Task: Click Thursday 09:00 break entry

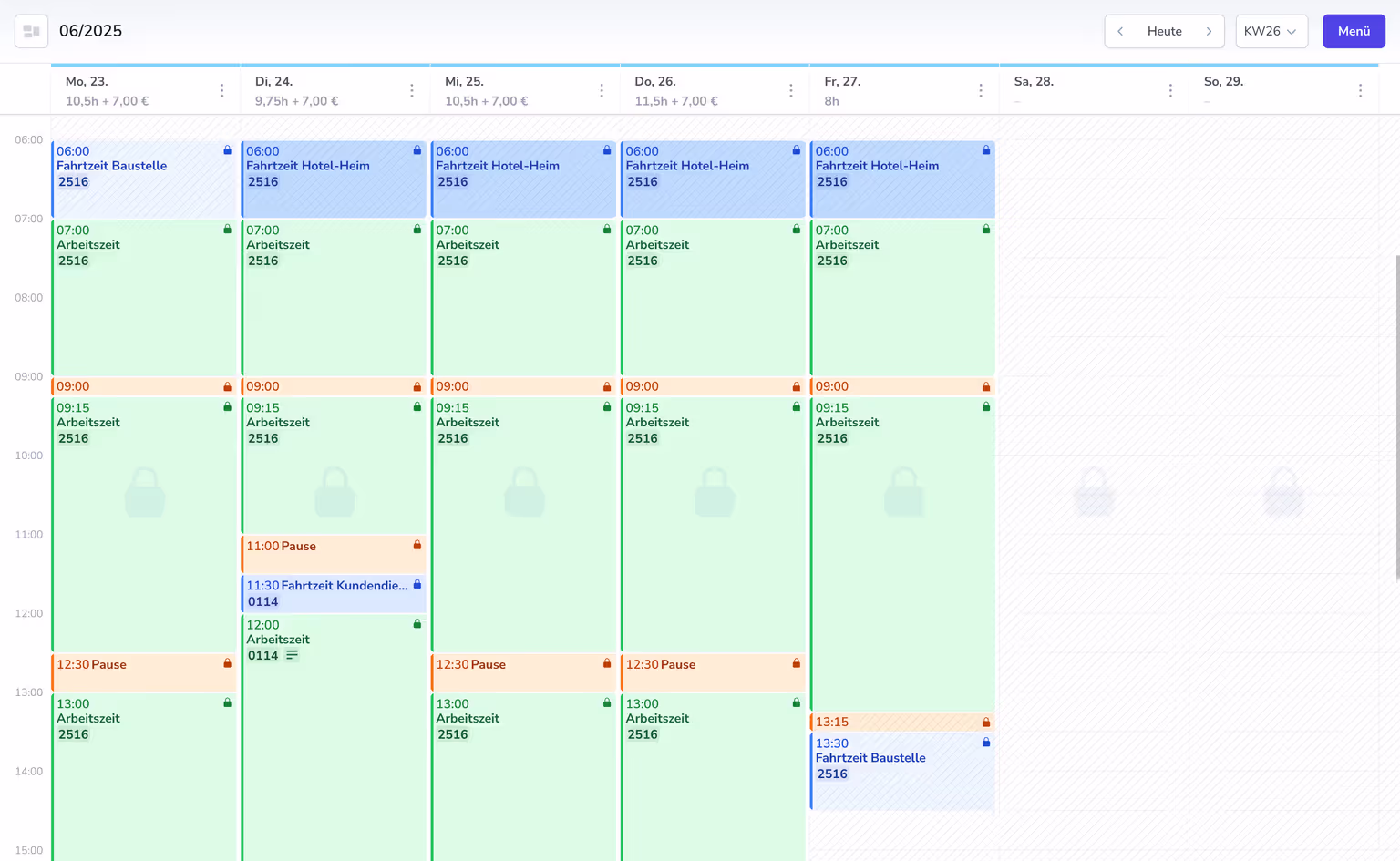Action: click(x=713, y=386)
